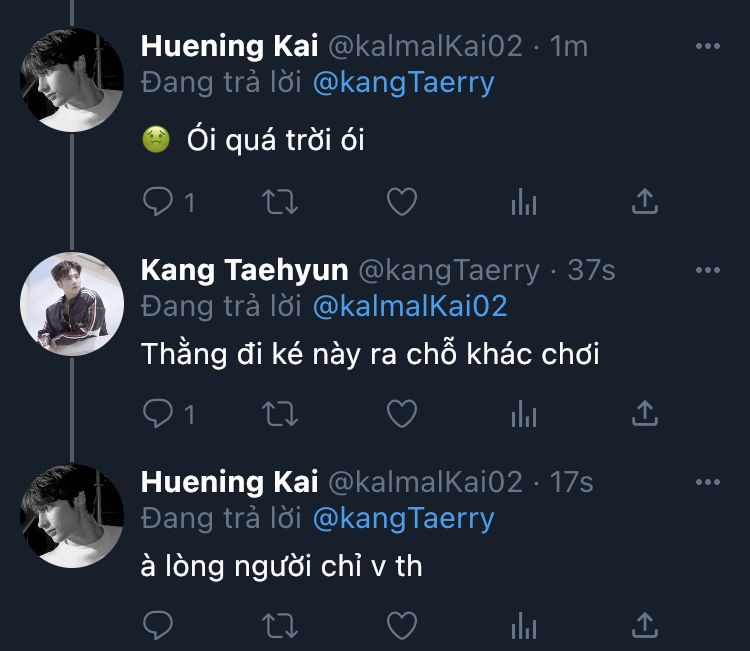The height and width of the screenshot is (651, 750).
Task: Open more options on Huening Kai's first tweet
Action: click(x=707, y=46)
